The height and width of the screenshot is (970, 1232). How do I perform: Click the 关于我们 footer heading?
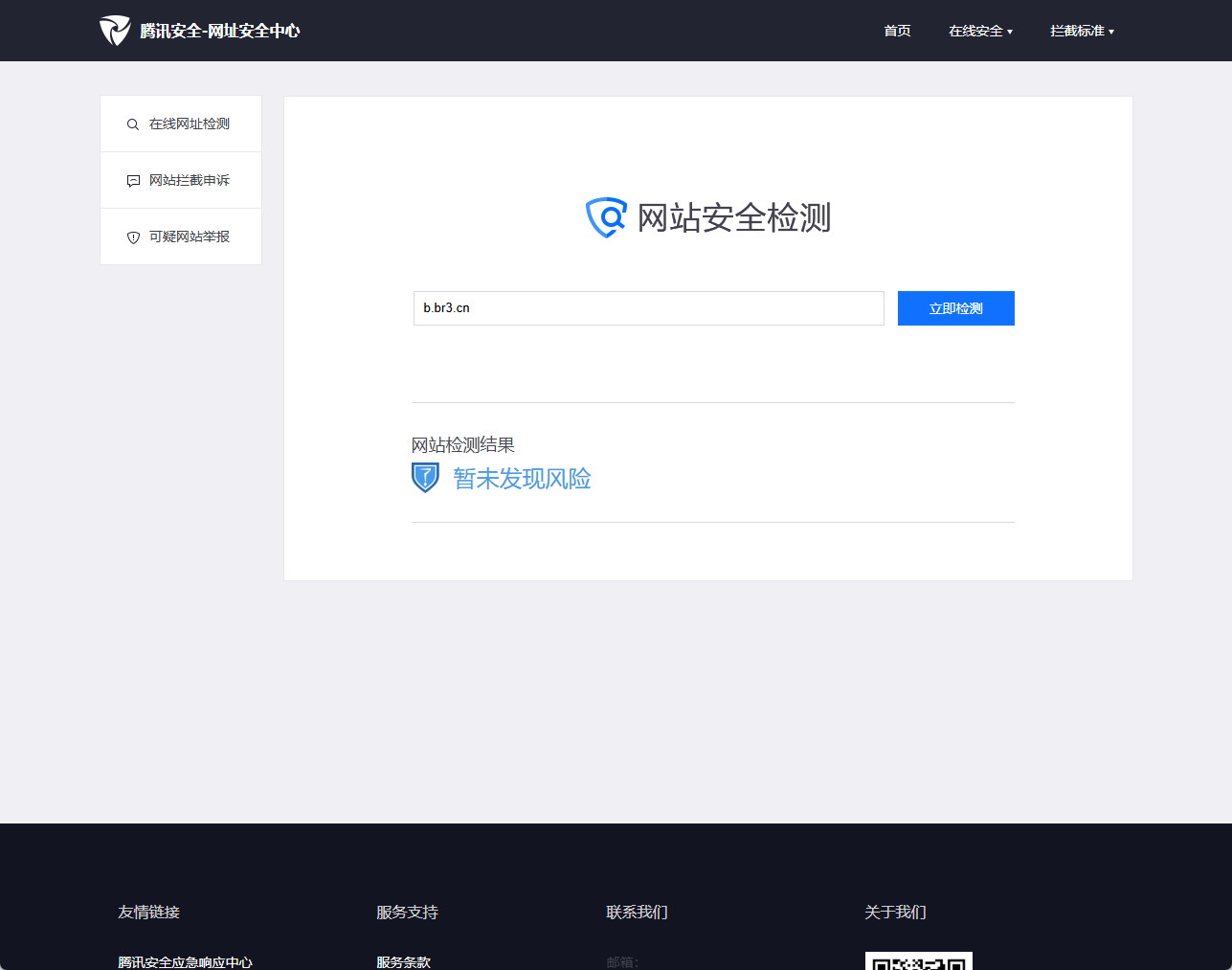pos(895,912)
